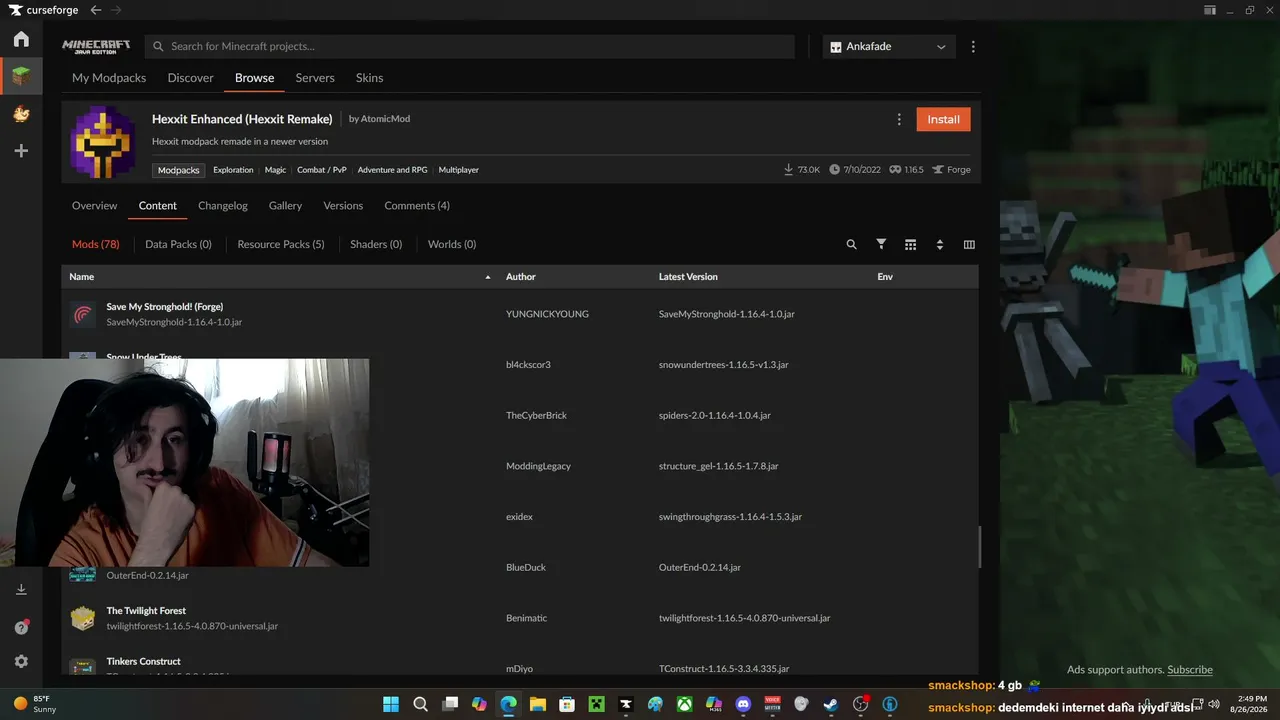Viewport: 1280px width, 720px height.
Task: Open modpack options menu beside Install
Action: (x=899, y=119)
